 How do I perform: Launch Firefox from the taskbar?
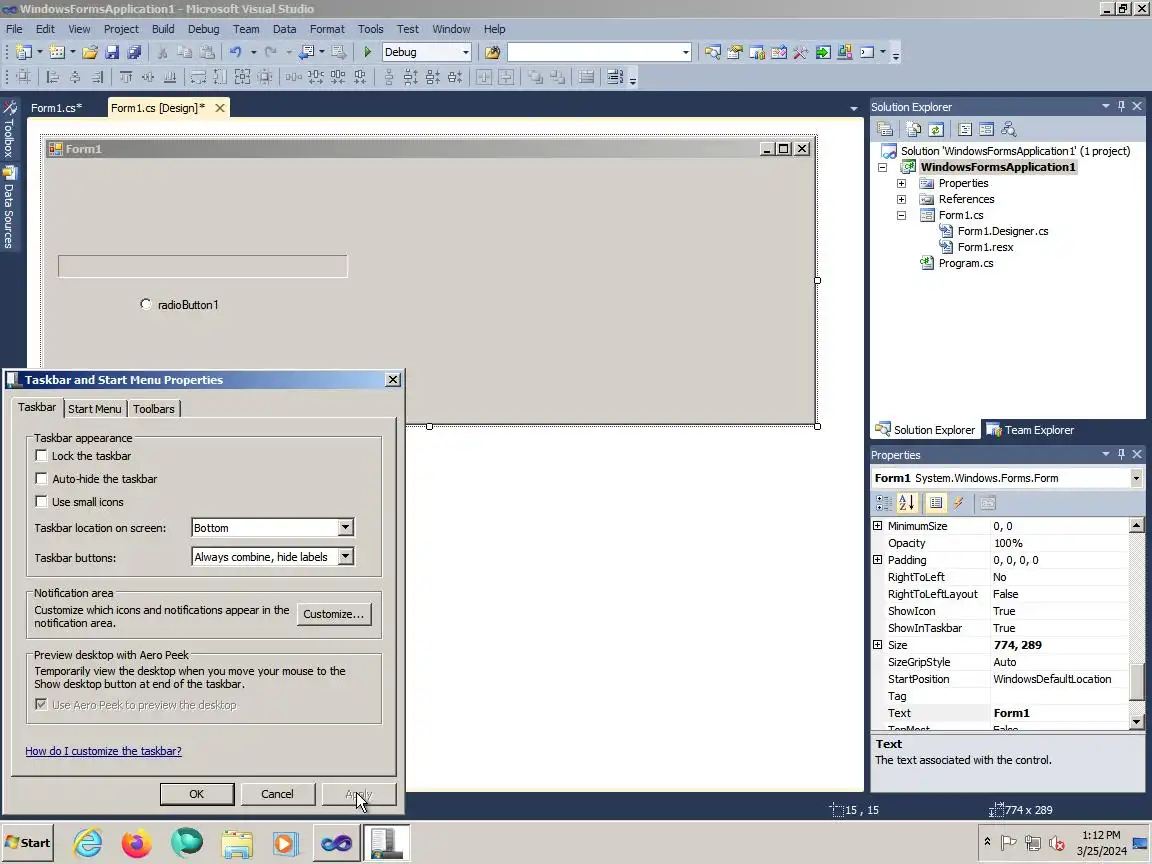click(137, 843)
